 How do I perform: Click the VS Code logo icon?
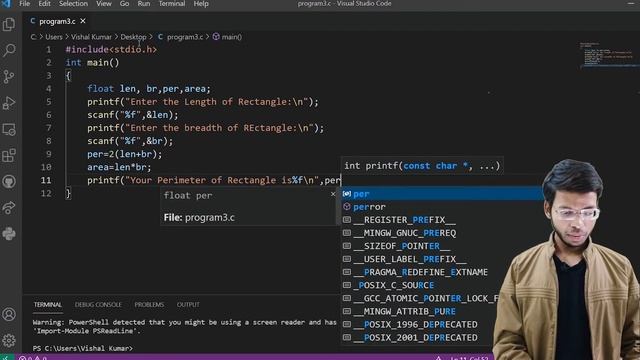[6, 4]
